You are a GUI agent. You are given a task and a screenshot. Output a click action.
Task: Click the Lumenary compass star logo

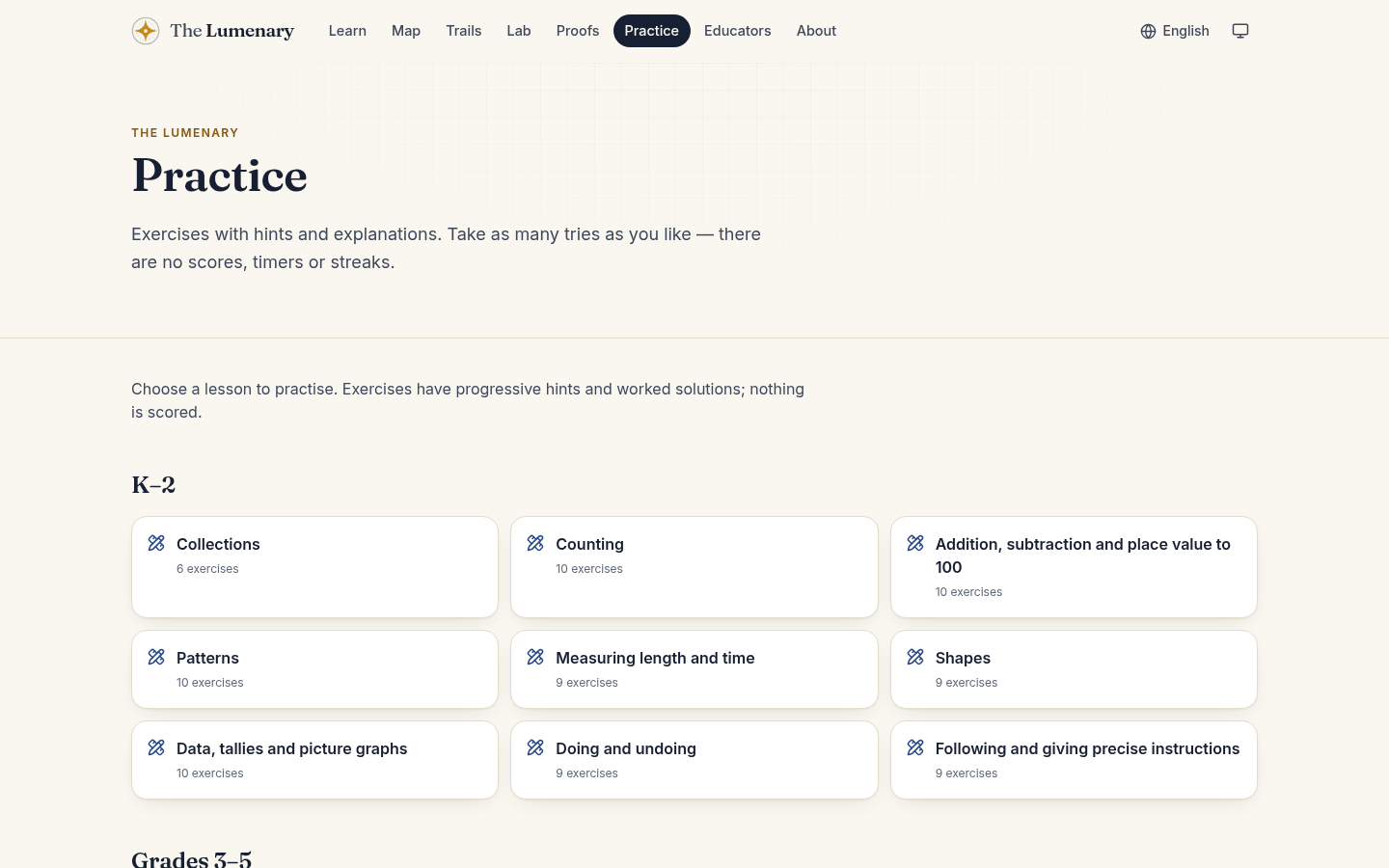point(146,31)
